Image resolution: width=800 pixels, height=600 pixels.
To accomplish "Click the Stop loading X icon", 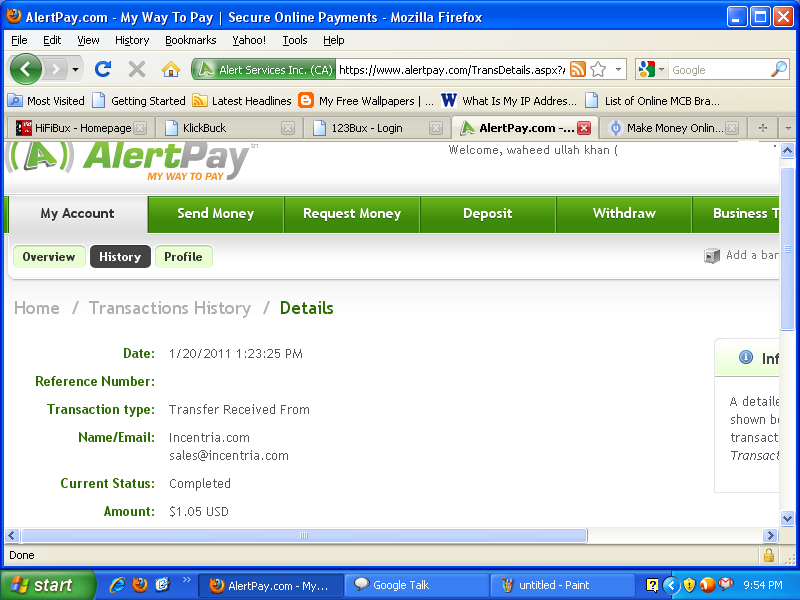I will pos(137,69).
